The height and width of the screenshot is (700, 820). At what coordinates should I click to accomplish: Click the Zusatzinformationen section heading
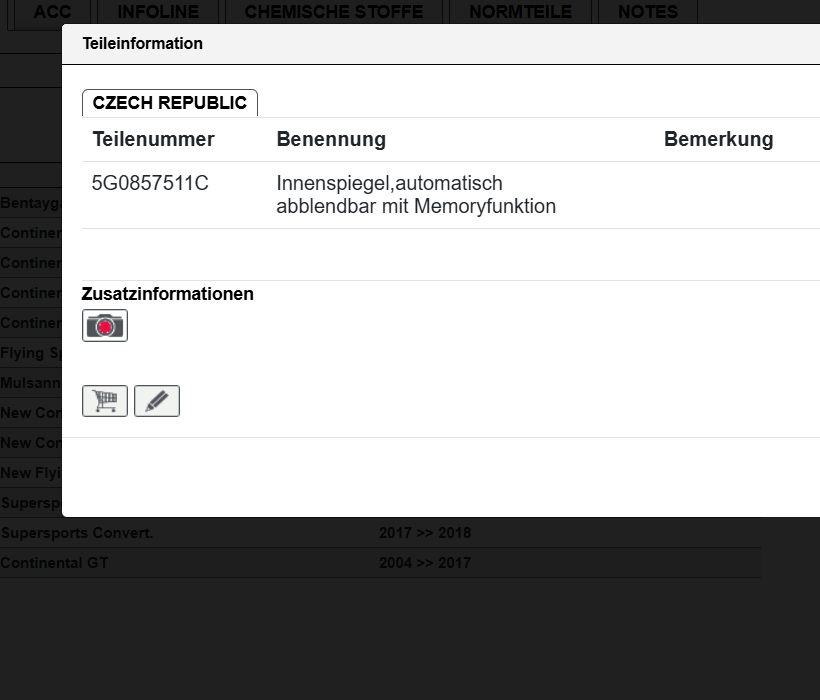(167, 294)
